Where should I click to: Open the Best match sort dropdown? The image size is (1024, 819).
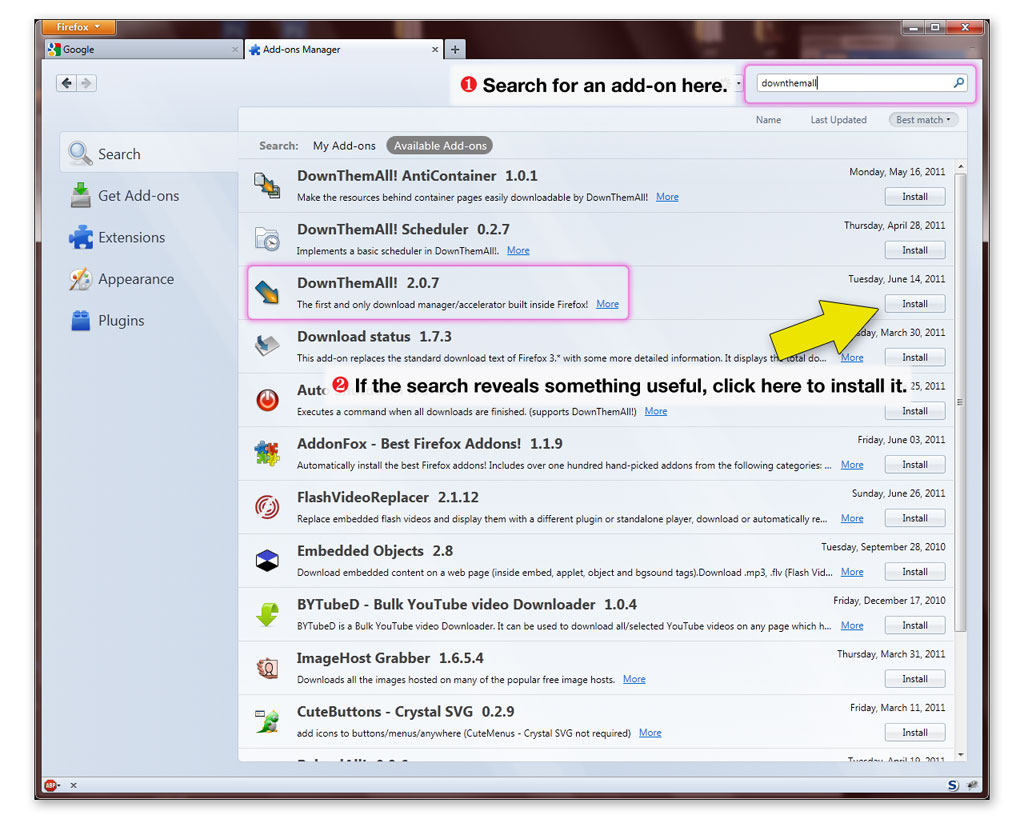point(923,120)
